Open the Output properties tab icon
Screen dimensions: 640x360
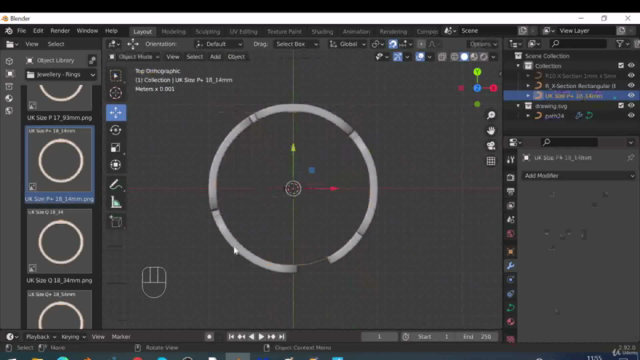point(511,191)
